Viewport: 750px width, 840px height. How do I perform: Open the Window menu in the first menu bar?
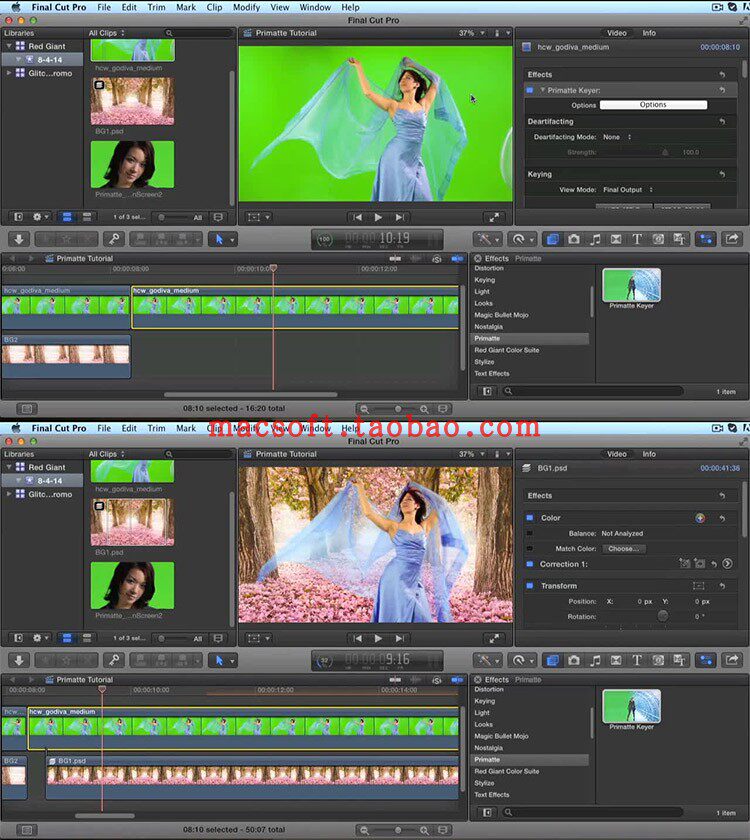(315, 7)
